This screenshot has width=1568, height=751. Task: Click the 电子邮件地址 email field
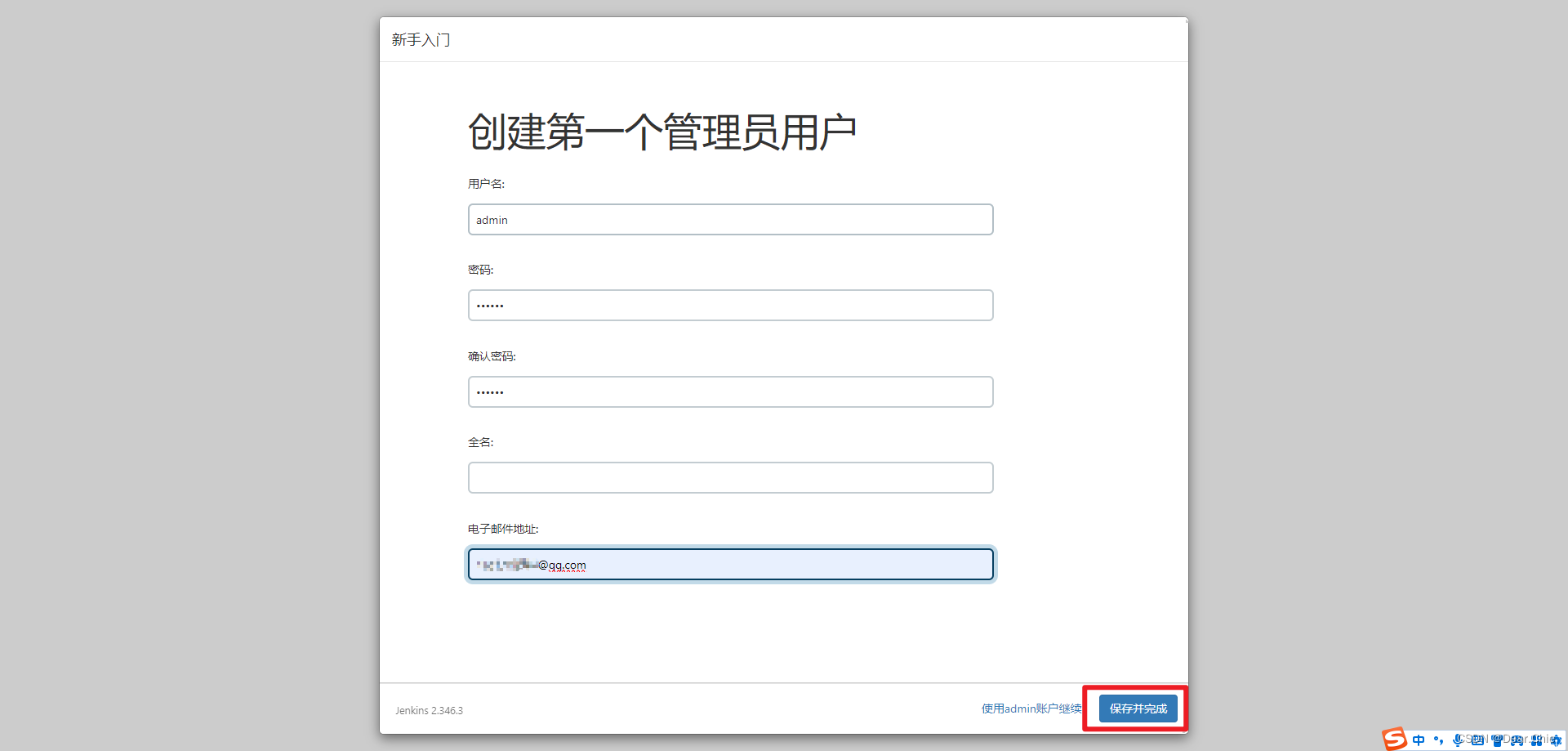[731, 565]
